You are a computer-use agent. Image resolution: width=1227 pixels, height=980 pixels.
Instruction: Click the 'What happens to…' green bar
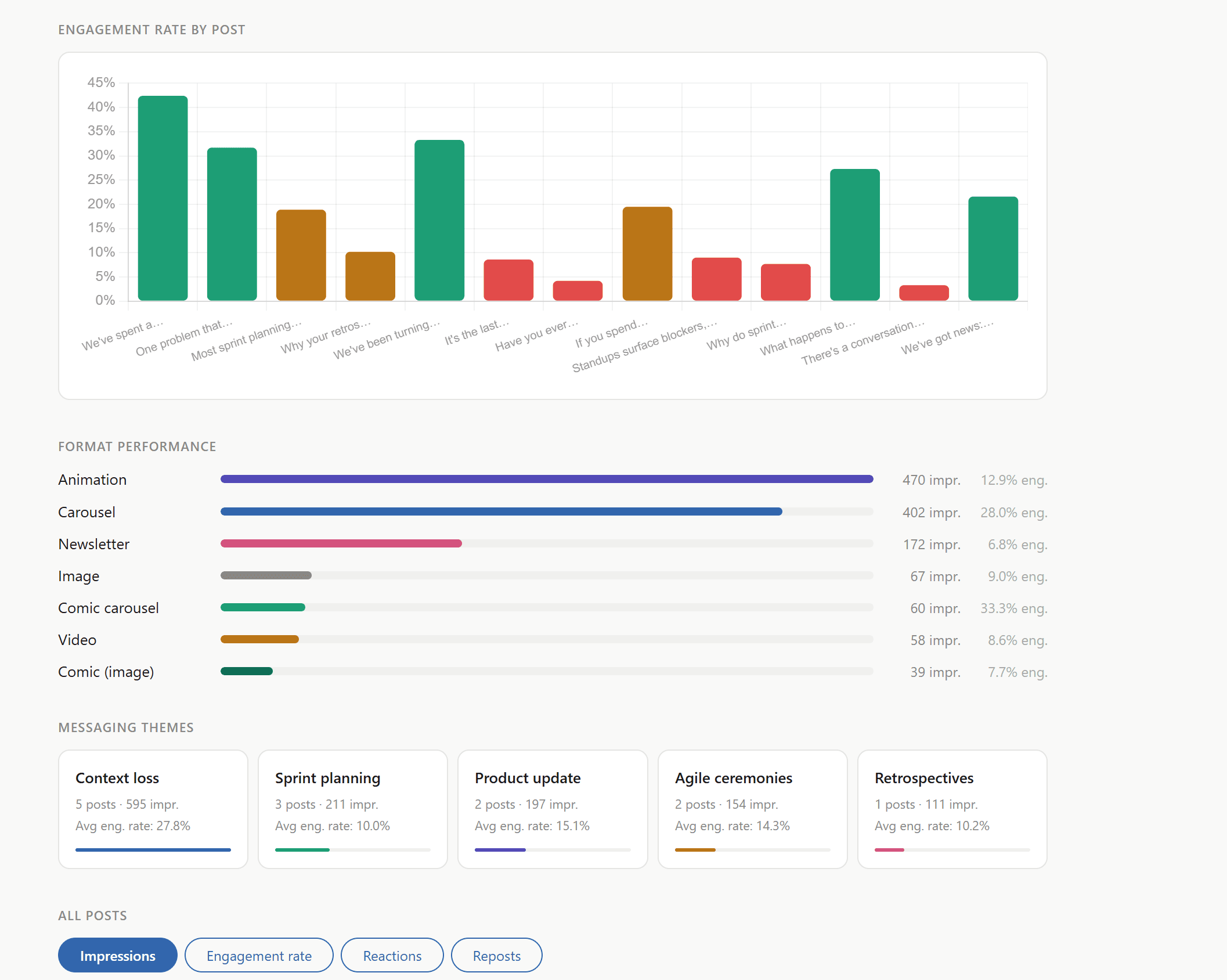(855, 235)
